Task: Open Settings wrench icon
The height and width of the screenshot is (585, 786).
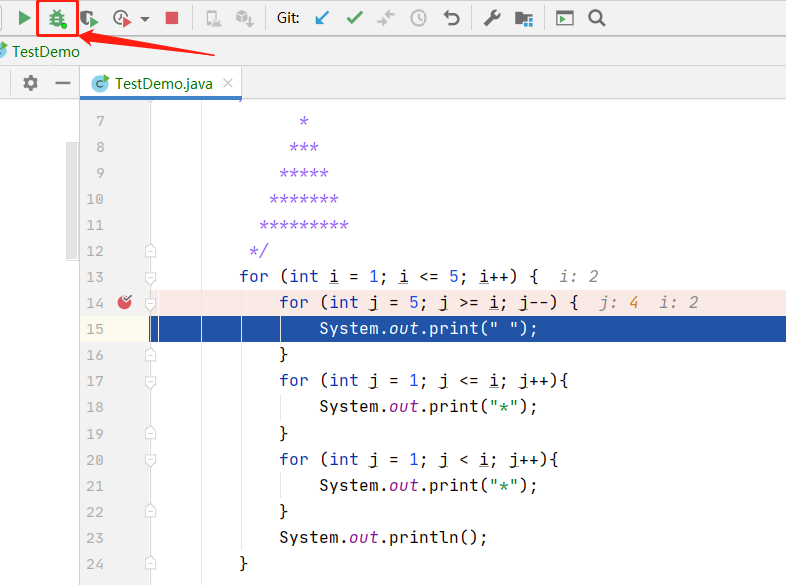Action: pos(492,19)
